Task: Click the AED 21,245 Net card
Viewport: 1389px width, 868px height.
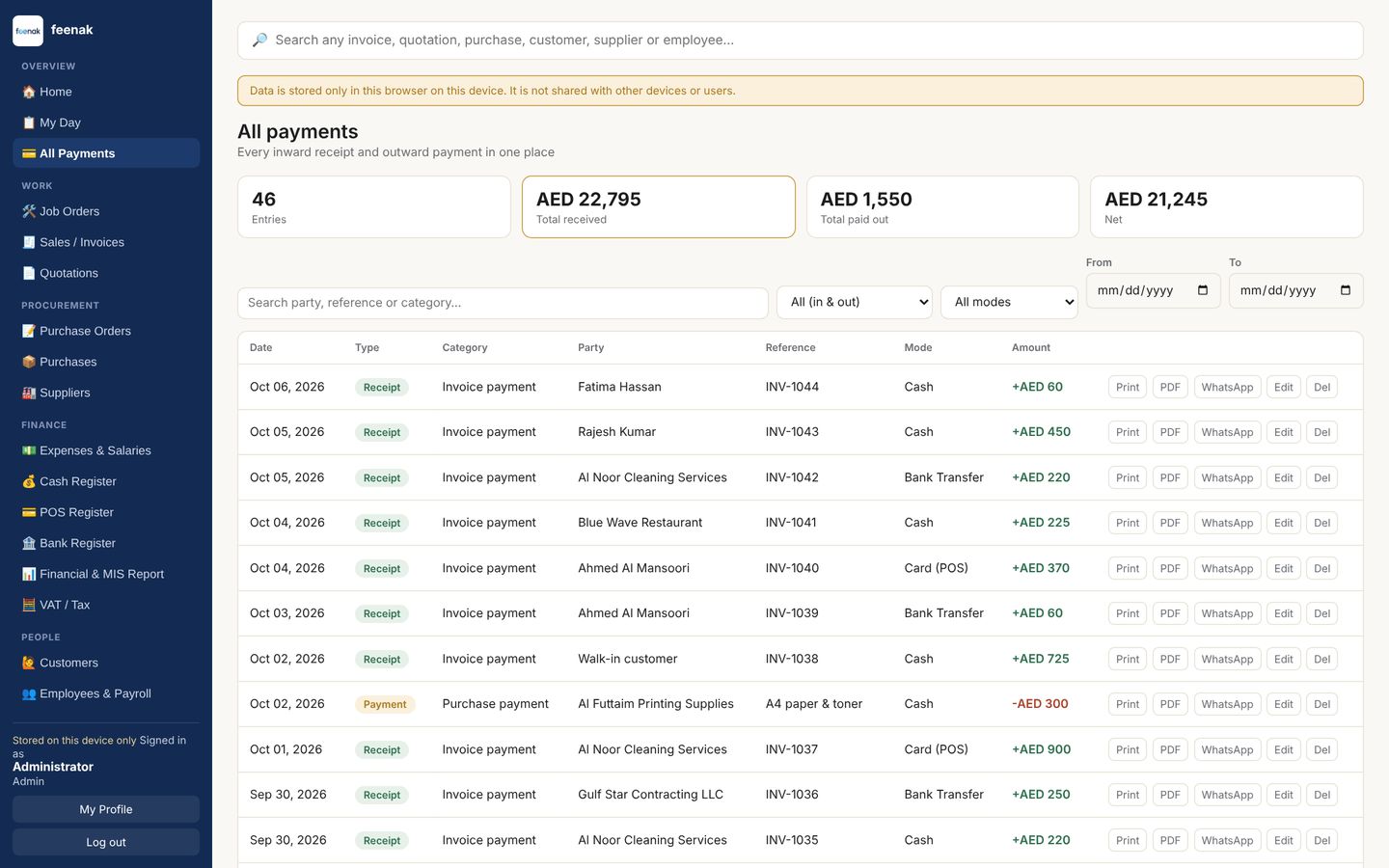Action: (x=1226, y=206)
